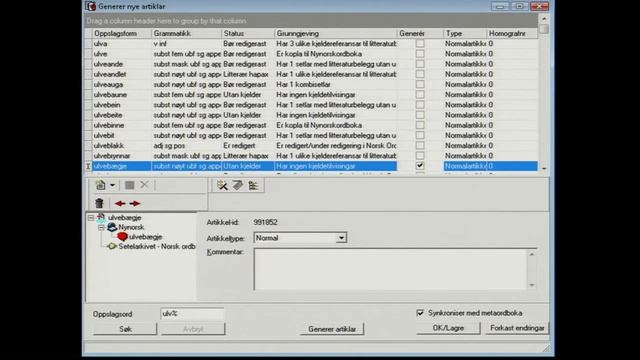Click the article grid scrollbar down arrow
Image resolution: width=640 pixels, height=360 pixels.
coord(544,168)
